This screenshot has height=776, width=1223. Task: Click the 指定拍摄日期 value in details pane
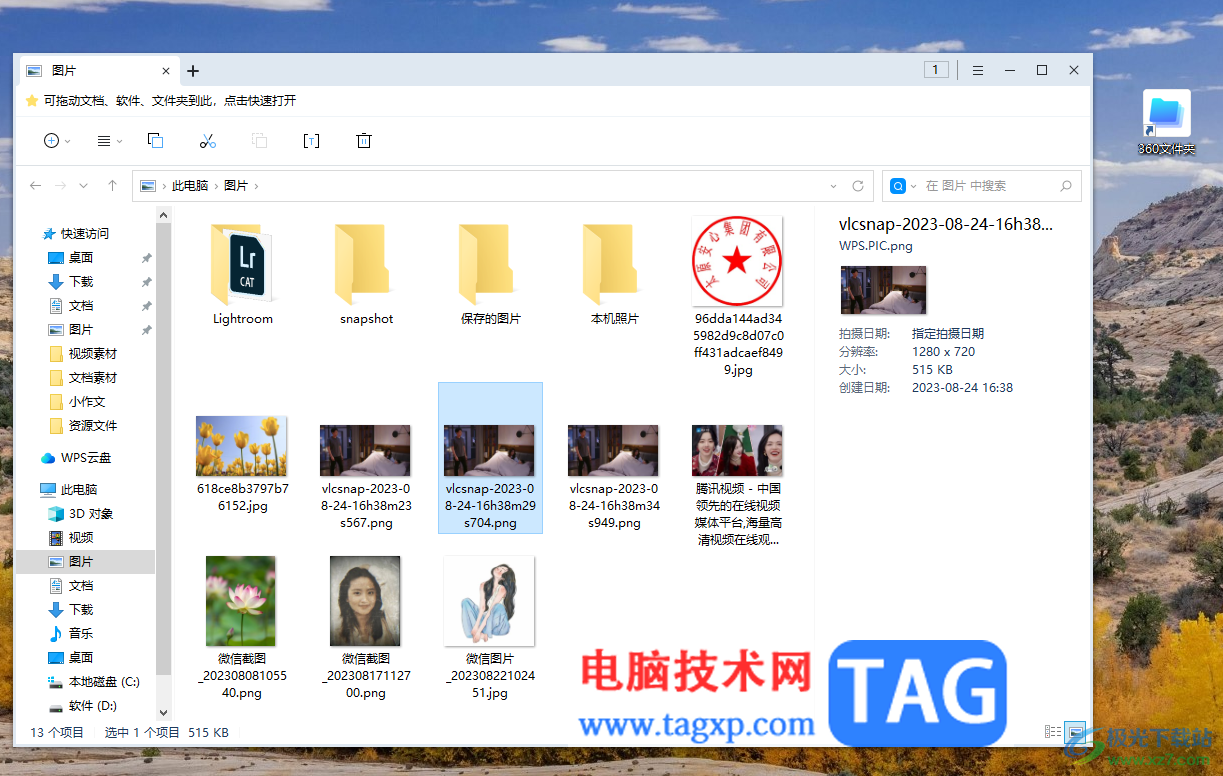(x=948, y=334)
